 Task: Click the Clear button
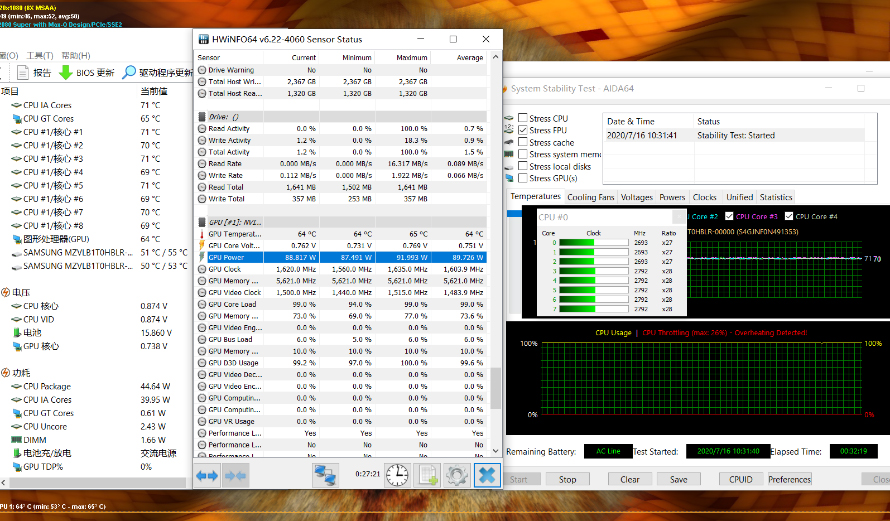[x=630, y=480]
